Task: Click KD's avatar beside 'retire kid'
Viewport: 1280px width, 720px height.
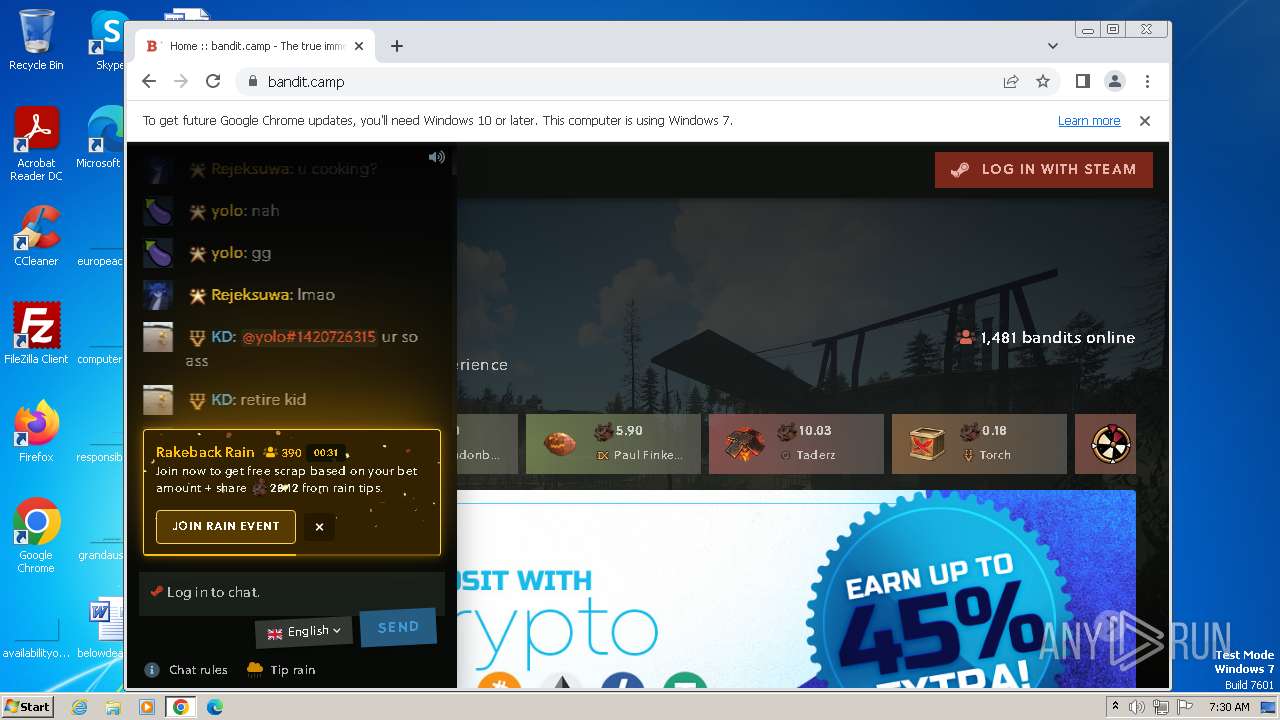Action: point(158,399)
